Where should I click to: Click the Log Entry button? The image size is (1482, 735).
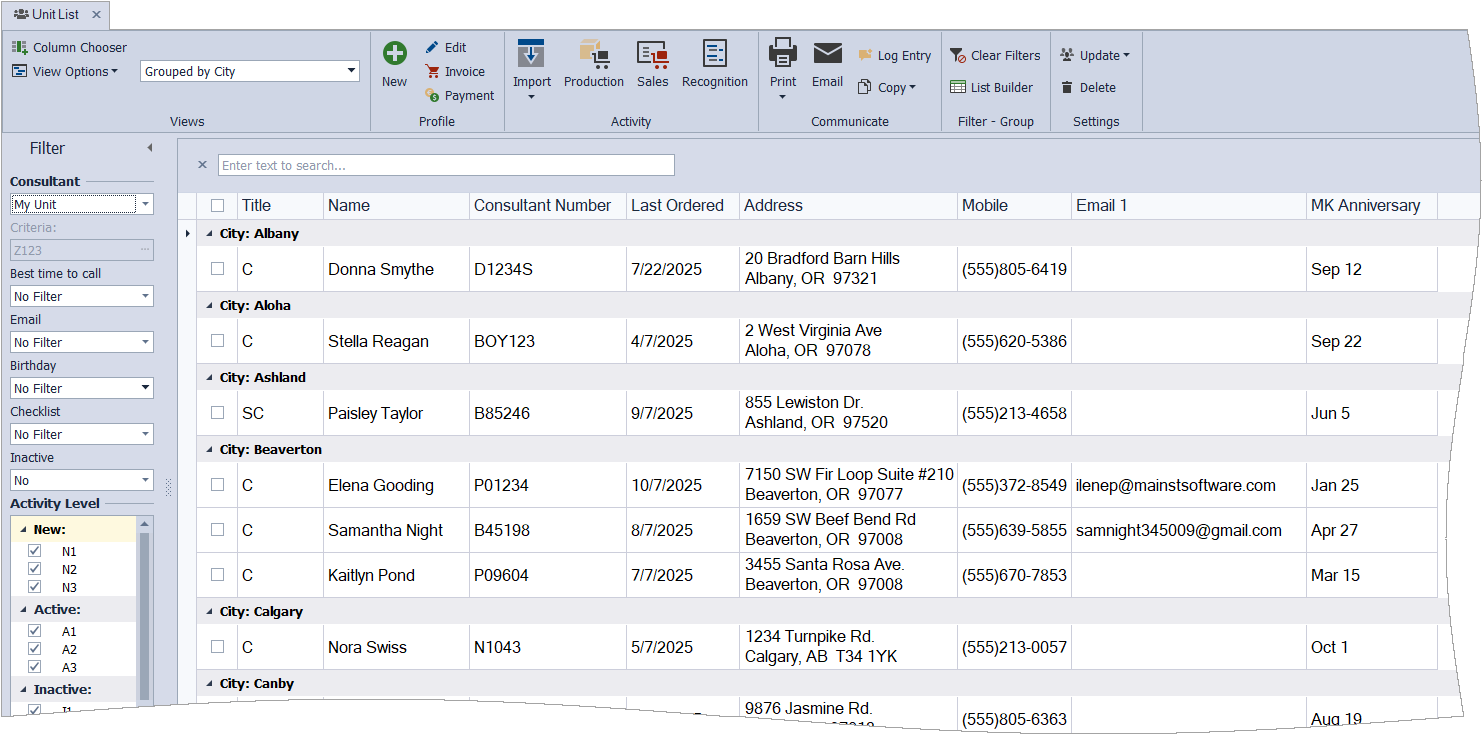click(894, 56)
